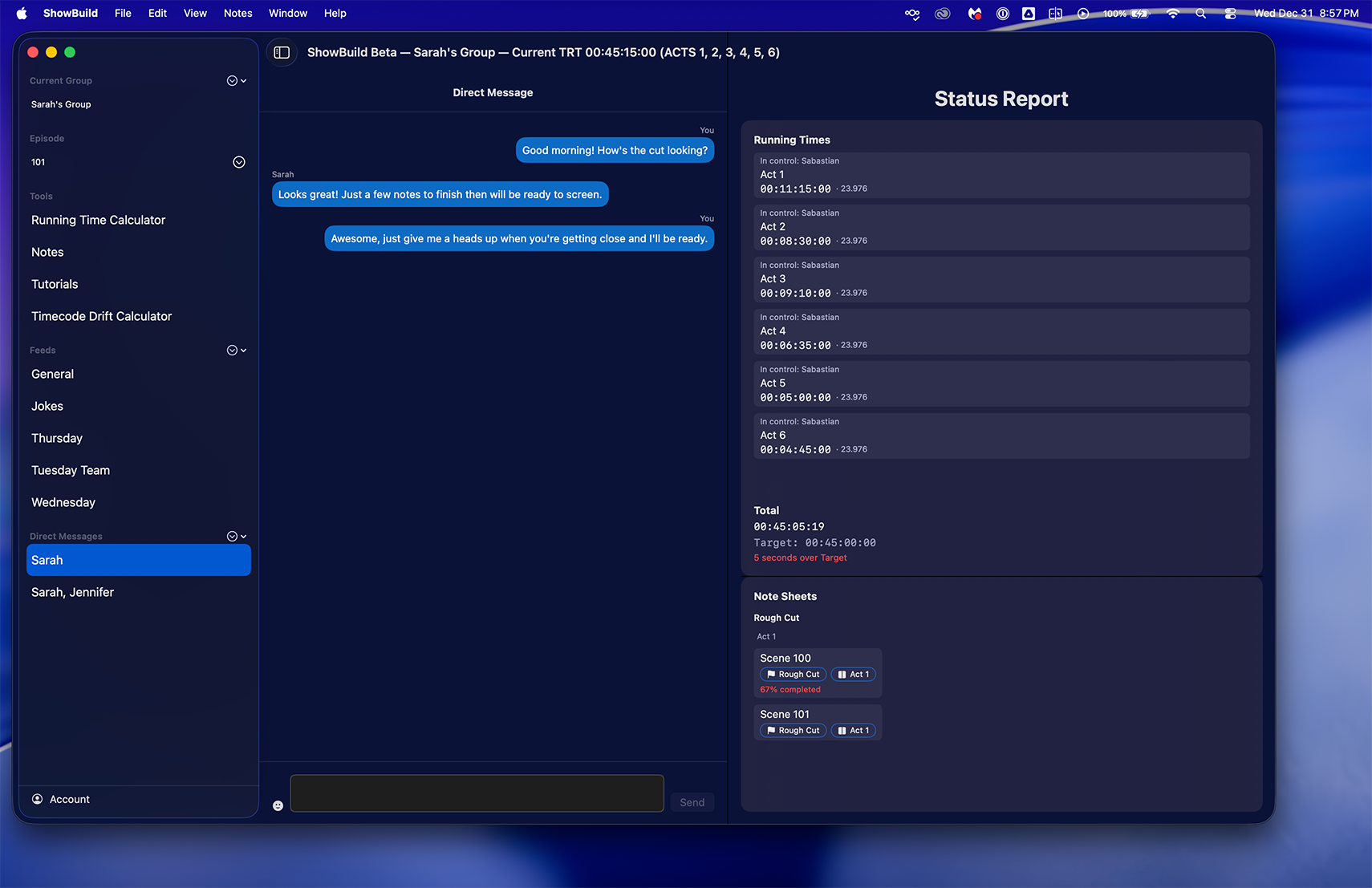Viewport: 1372px width, 888px height.
Task: Open Running Time Calculator tool
Action: [x=98, y=220]
